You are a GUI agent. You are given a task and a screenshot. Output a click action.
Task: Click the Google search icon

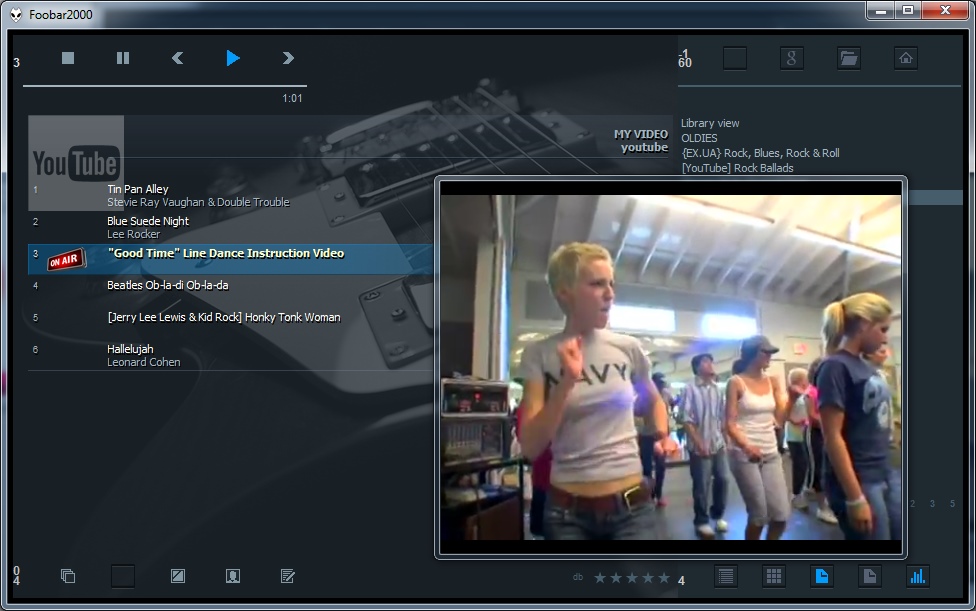(x=791, y=58)
